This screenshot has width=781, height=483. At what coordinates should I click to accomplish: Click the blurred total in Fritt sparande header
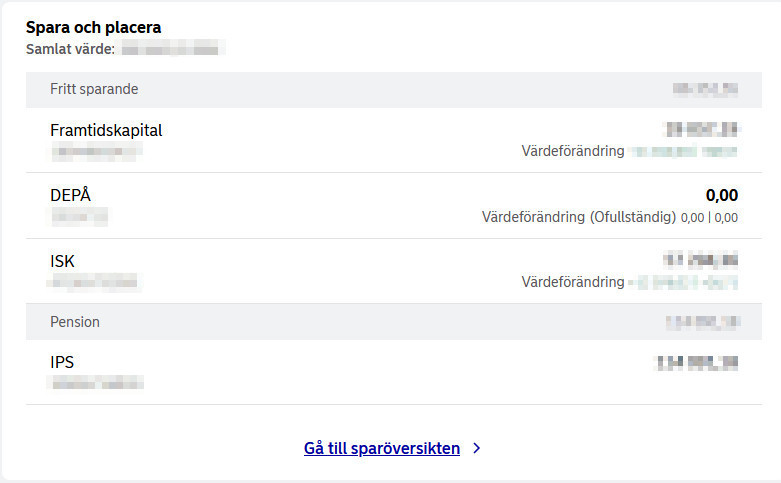point(705,89)
